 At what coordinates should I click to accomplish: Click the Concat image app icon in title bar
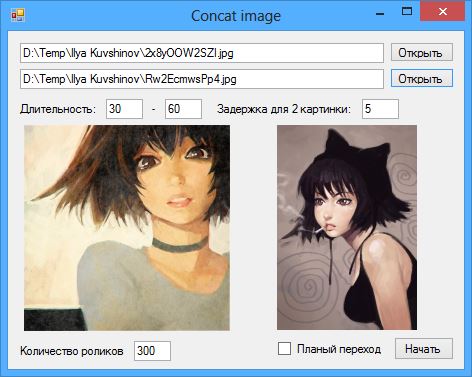pyautogui.click(x=17, y=15)
